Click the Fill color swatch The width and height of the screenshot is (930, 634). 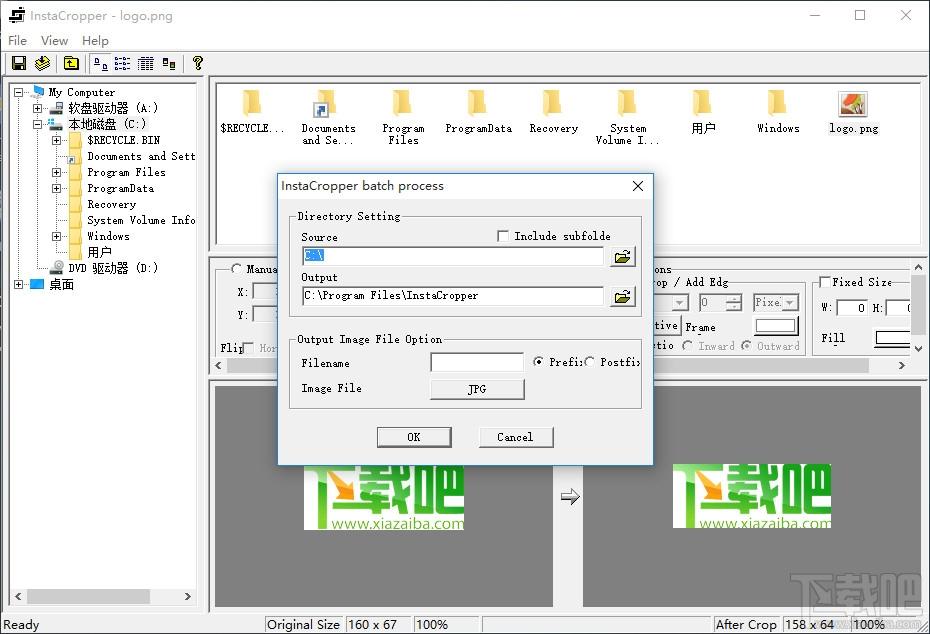tap(893, 339)
